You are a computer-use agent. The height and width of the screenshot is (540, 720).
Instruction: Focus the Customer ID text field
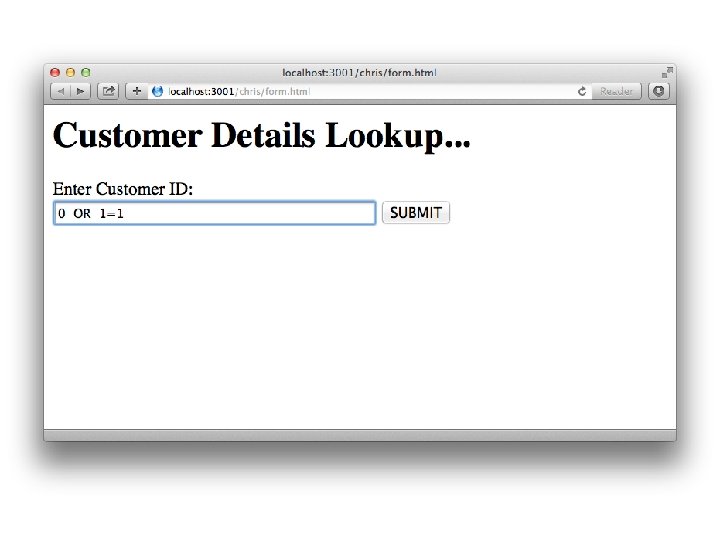pos(215,213)
